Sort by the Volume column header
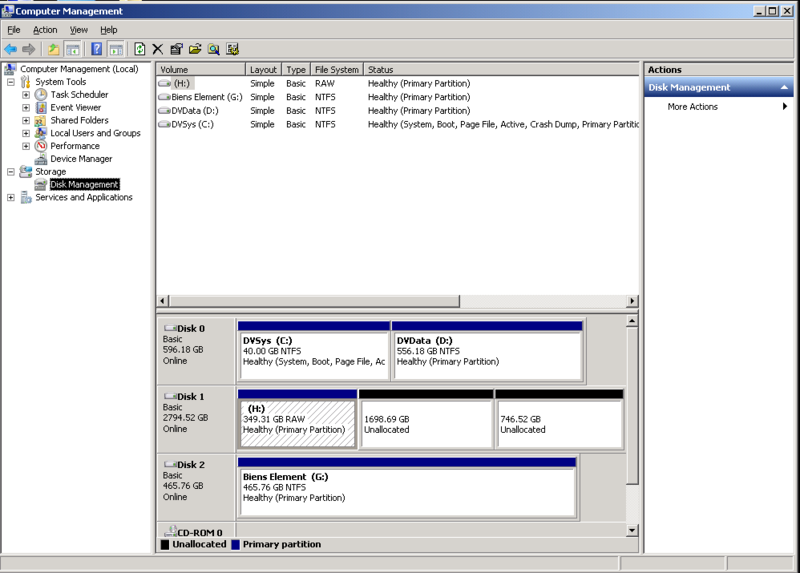This screenshot has width=800, height=573. click(x=201, y=69)
